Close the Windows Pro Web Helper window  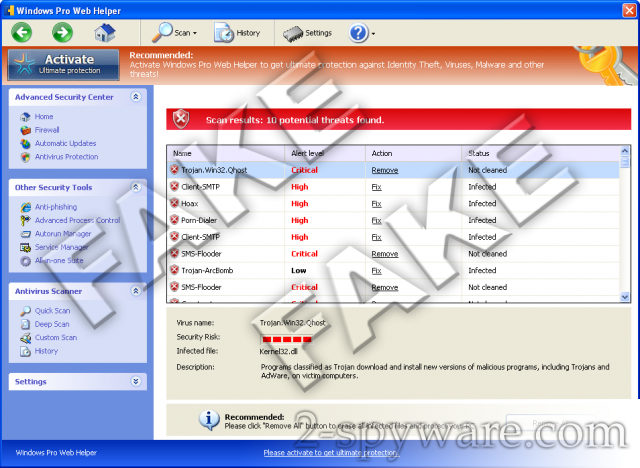[629, 10]
